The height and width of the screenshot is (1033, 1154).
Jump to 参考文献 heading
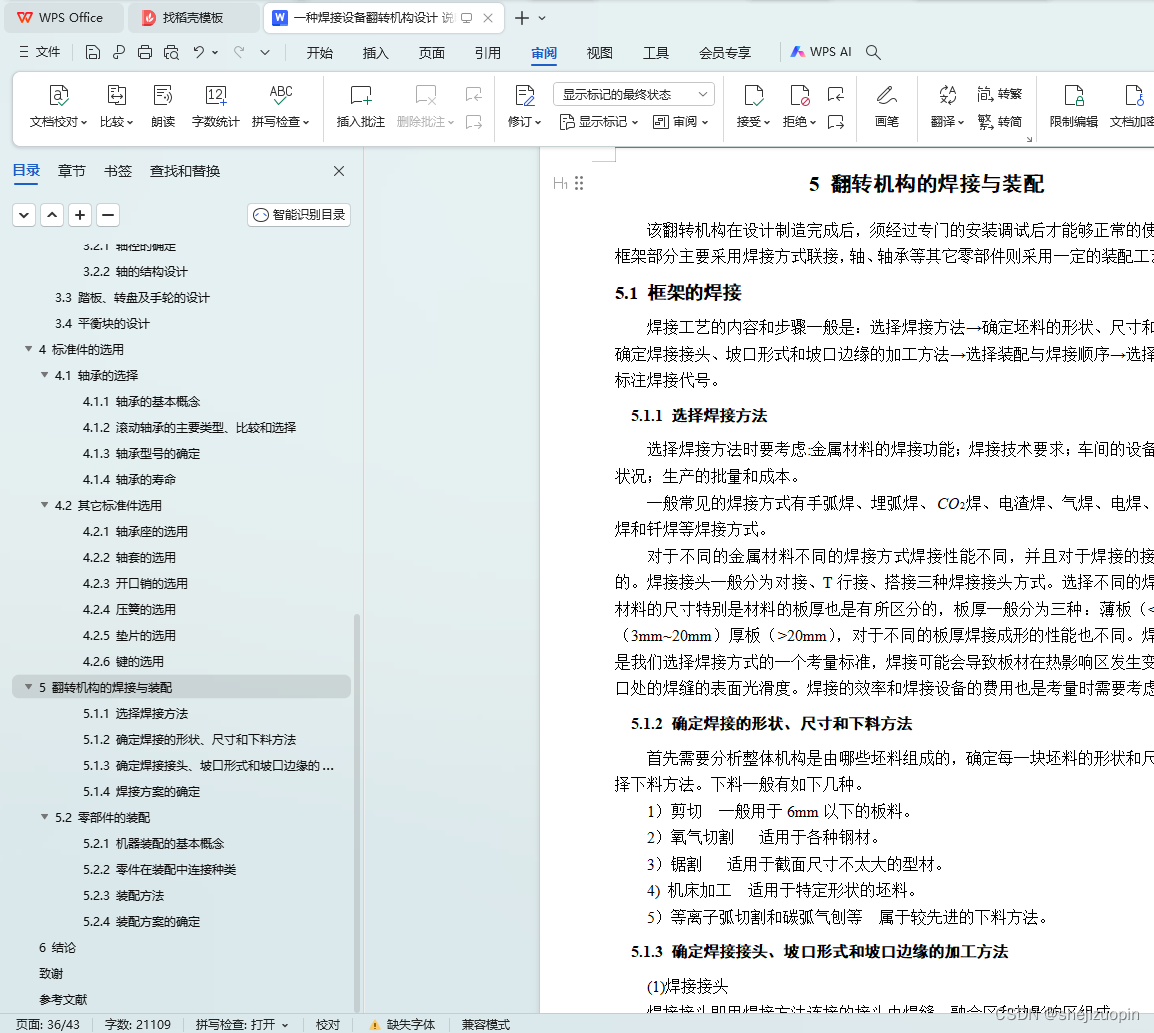click(63, 999)
